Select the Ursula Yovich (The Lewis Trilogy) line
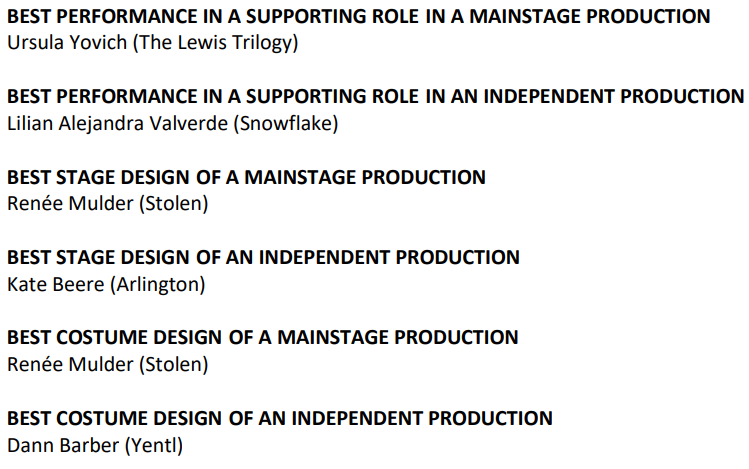Screen dimensions: 749x469 [153, 43]
